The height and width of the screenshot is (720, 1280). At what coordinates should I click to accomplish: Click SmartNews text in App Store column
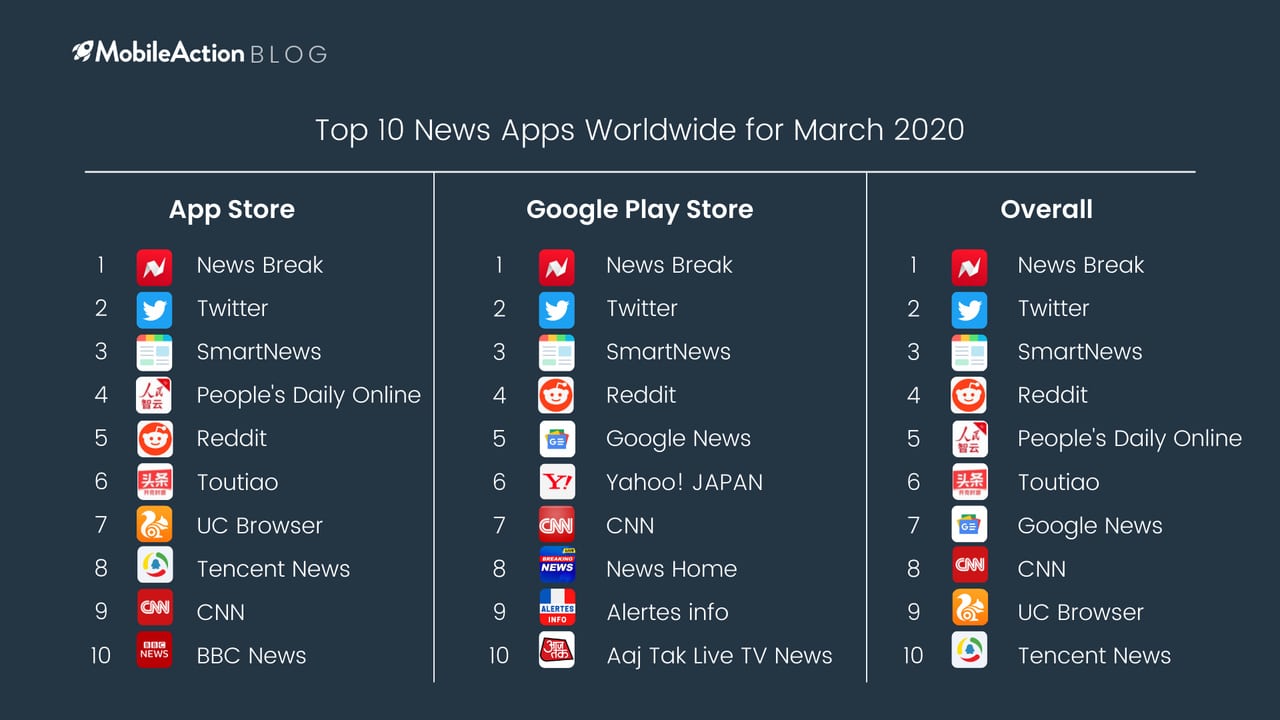pos(259,352)
